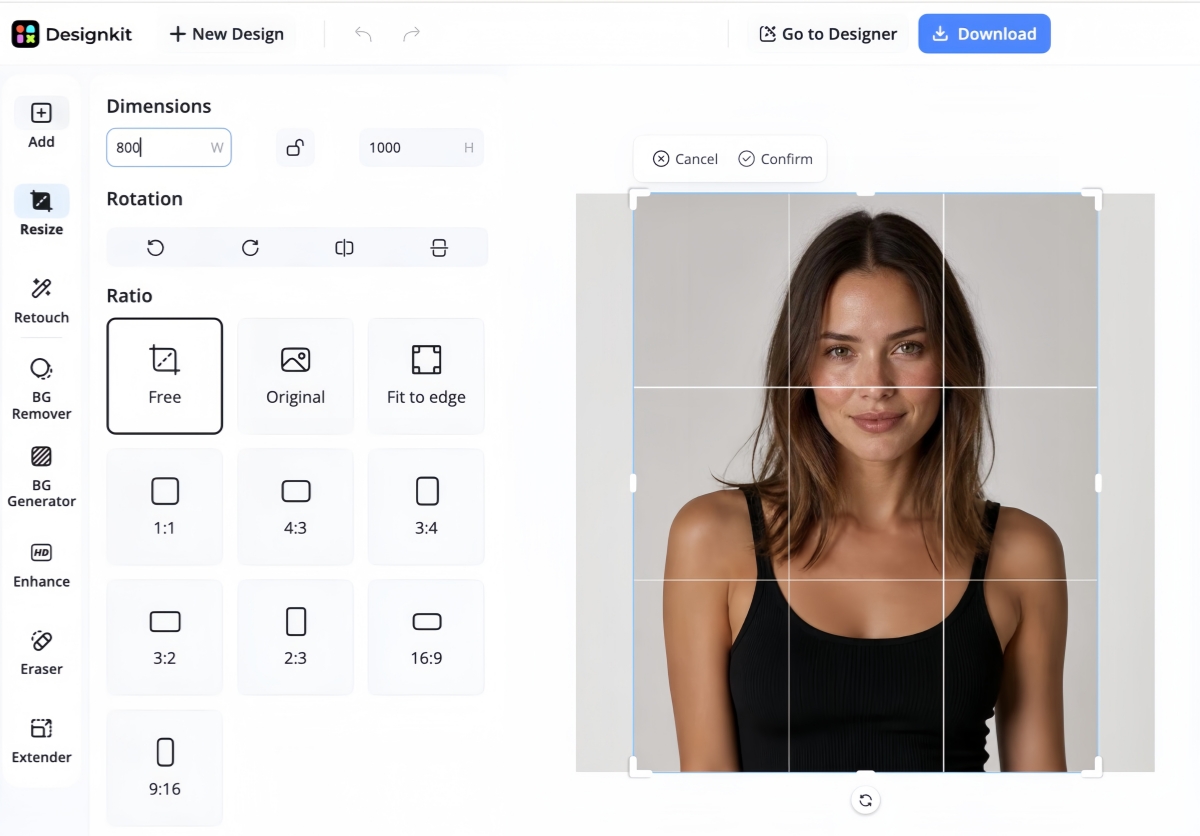Rotate image clockwise

[x=250, y=247]
